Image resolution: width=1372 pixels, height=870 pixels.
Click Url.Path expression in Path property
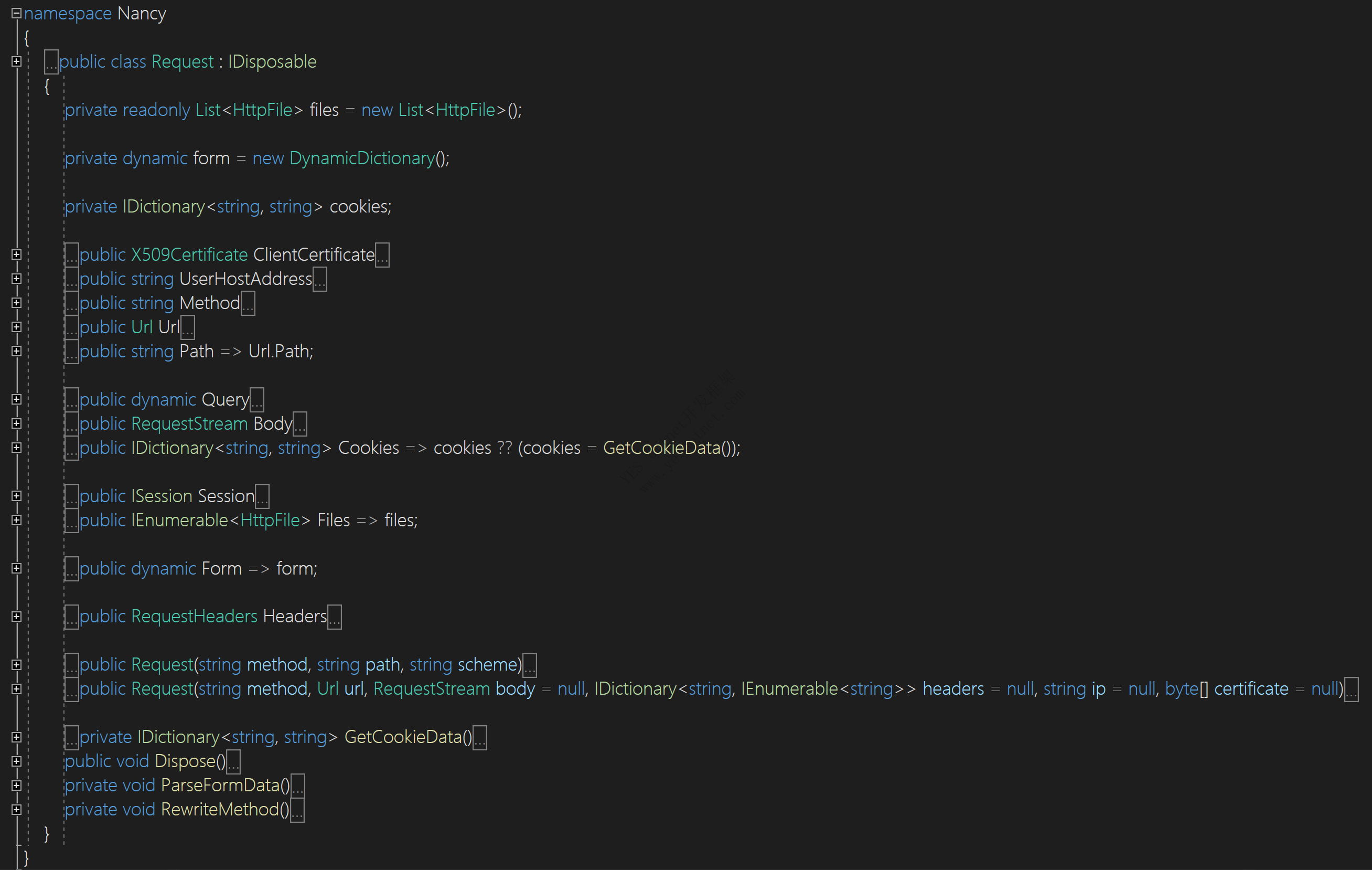[x=278, y=351]
